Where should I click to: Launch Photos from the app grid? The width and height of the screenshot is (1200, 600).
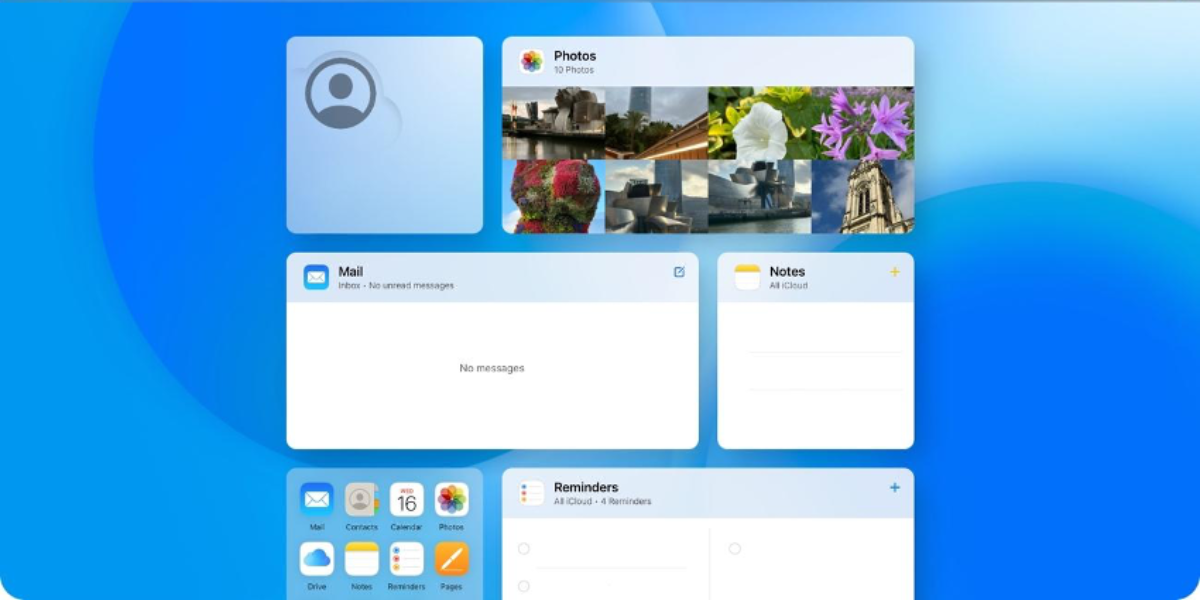pyautogui.click(x=451, y=499)
